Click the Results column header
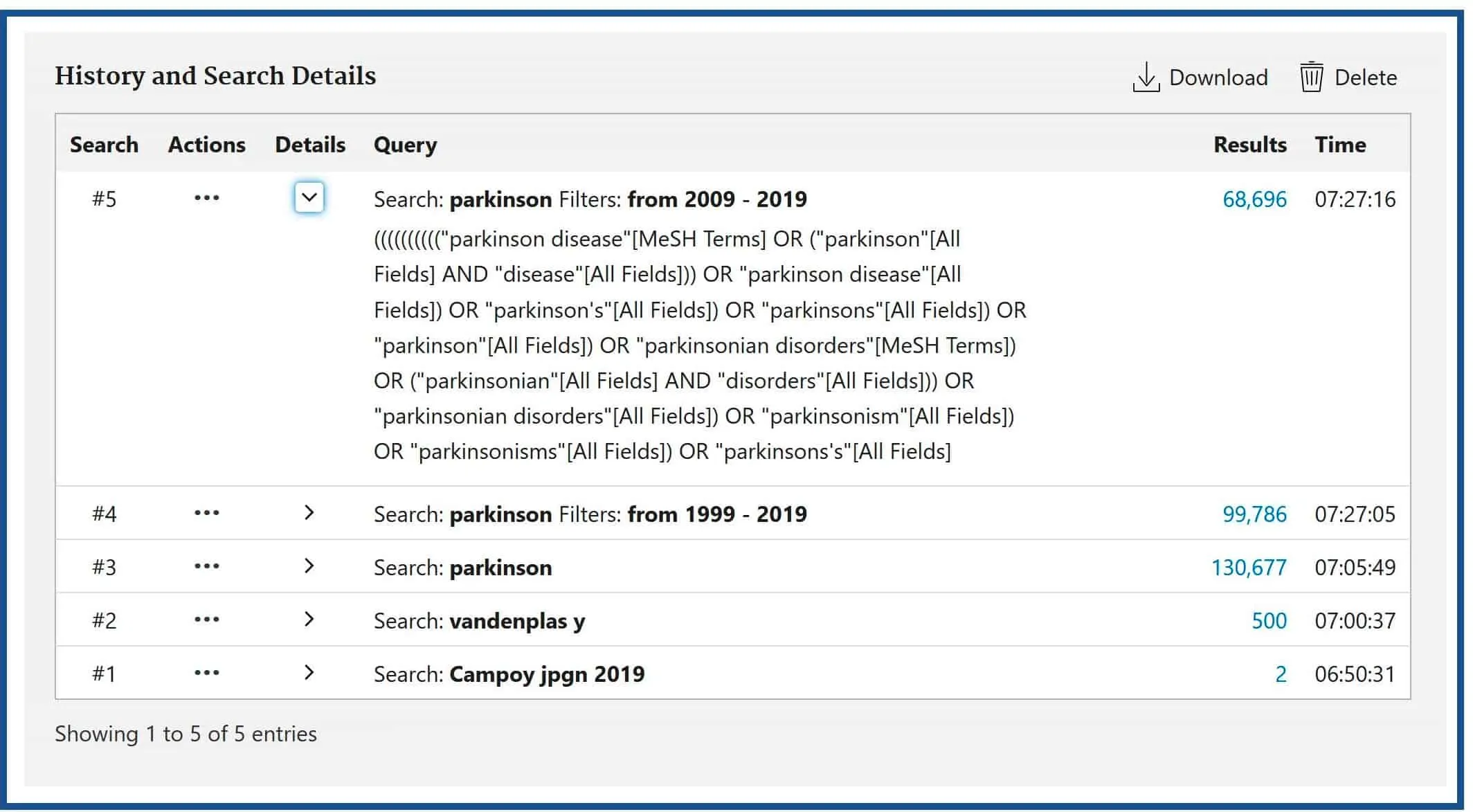Viewport: 1473px width, 812px height. 1249,145
